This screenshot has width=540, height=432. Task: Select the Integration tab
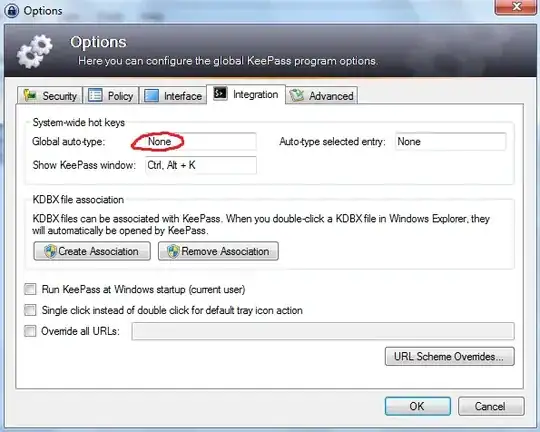coord(246,94)
